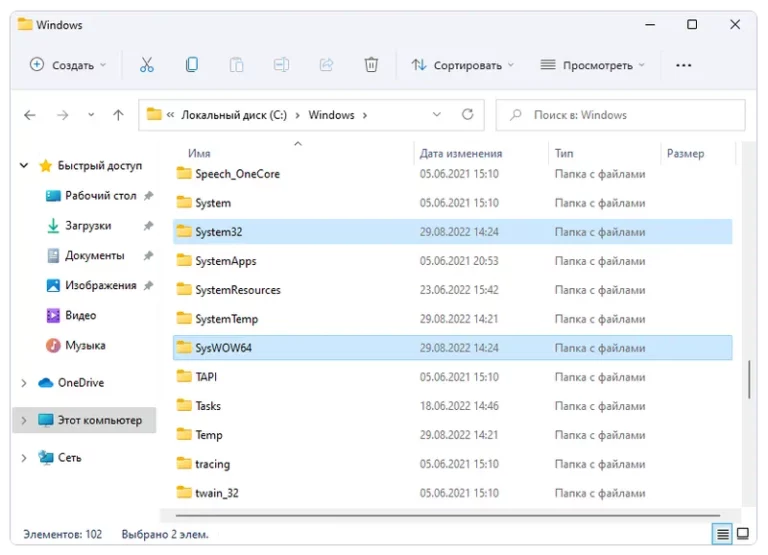Click the Delete trash bin icon
Viewport: 768px width, 555px height.
coord(371,65)
